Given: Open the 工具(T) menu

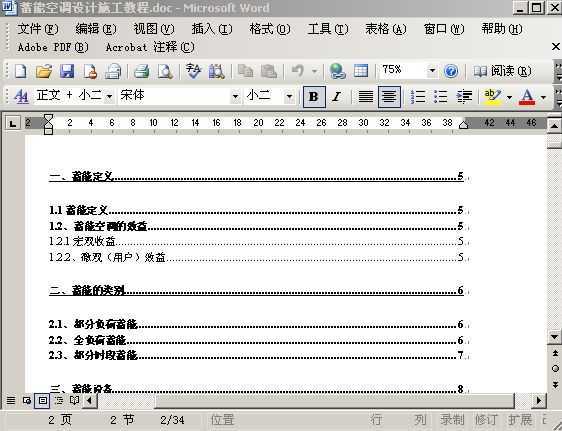Looking at the screenshot, I should click(x=328, y=29).
